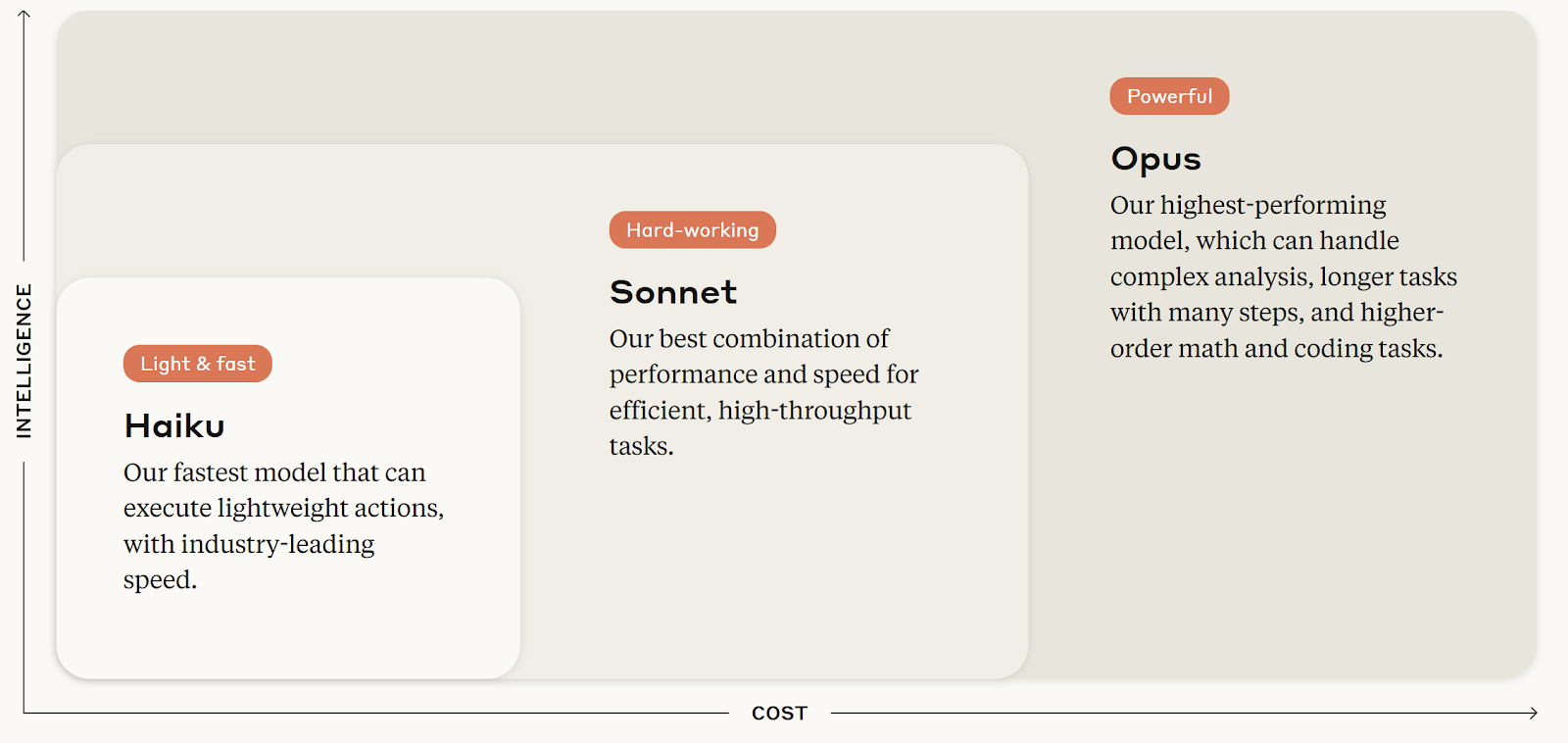Click the arrowhead atop the intelligence axis
This screenshot has height=743, width=1568.
coord(24,15)
